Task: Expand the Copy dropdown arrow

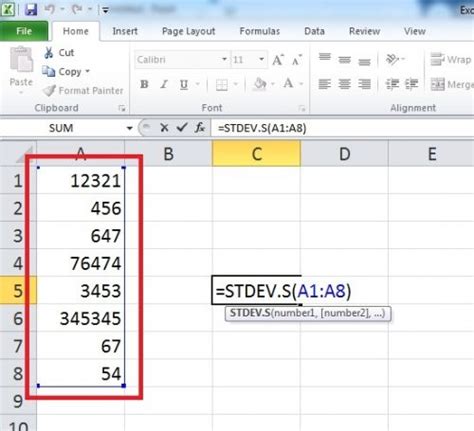Action: tap(87, 71)
